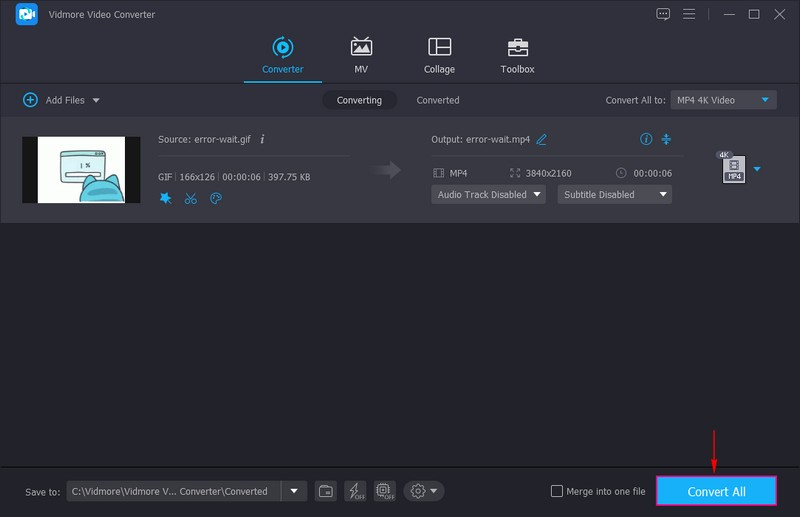Select the error-wait.gif thumbnail preview

[81, 170]
